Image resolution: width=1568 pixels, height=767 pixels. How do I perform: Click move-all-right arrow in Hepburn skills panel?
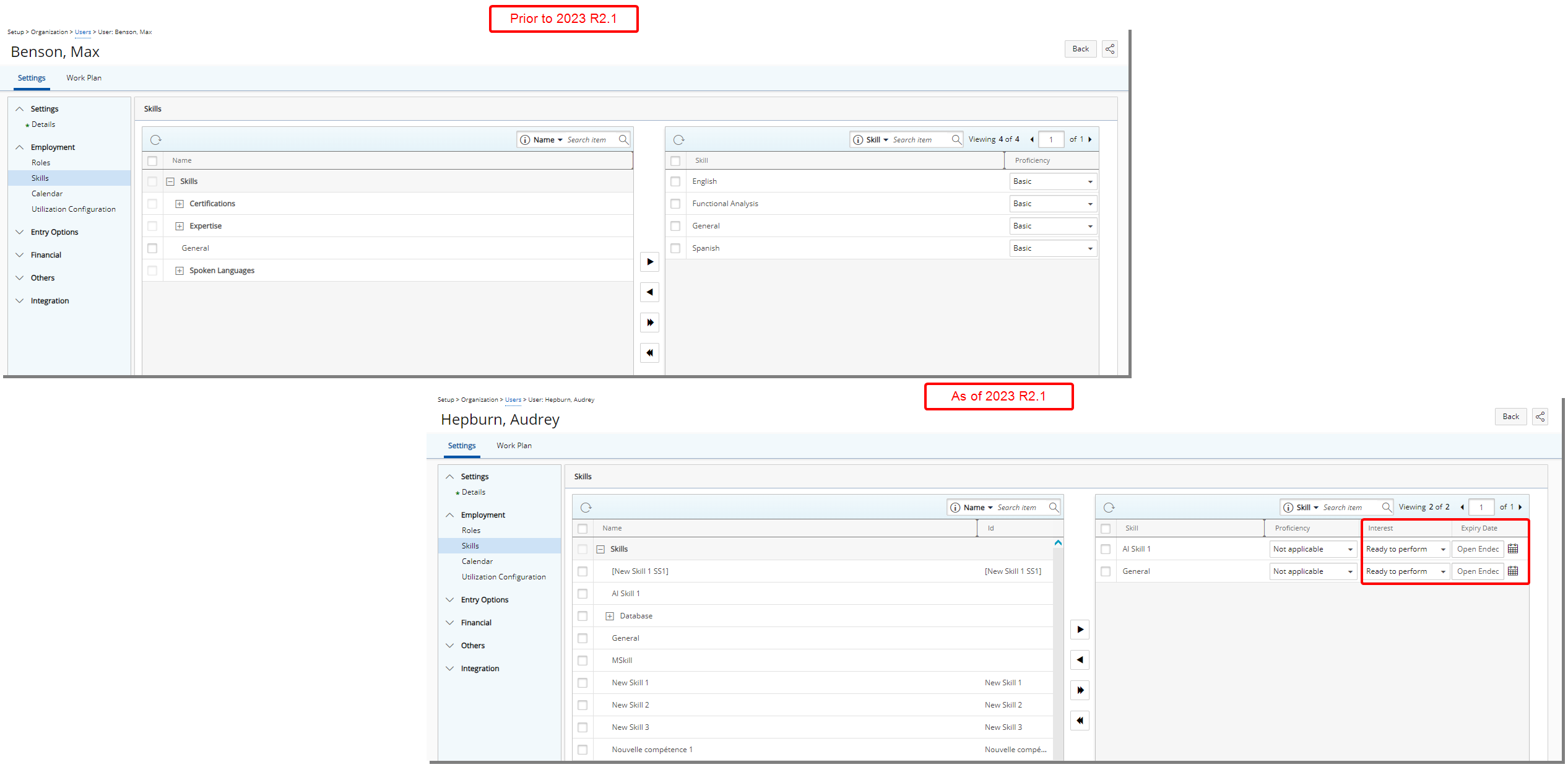pyautogui.click(x=1080, y=690)
